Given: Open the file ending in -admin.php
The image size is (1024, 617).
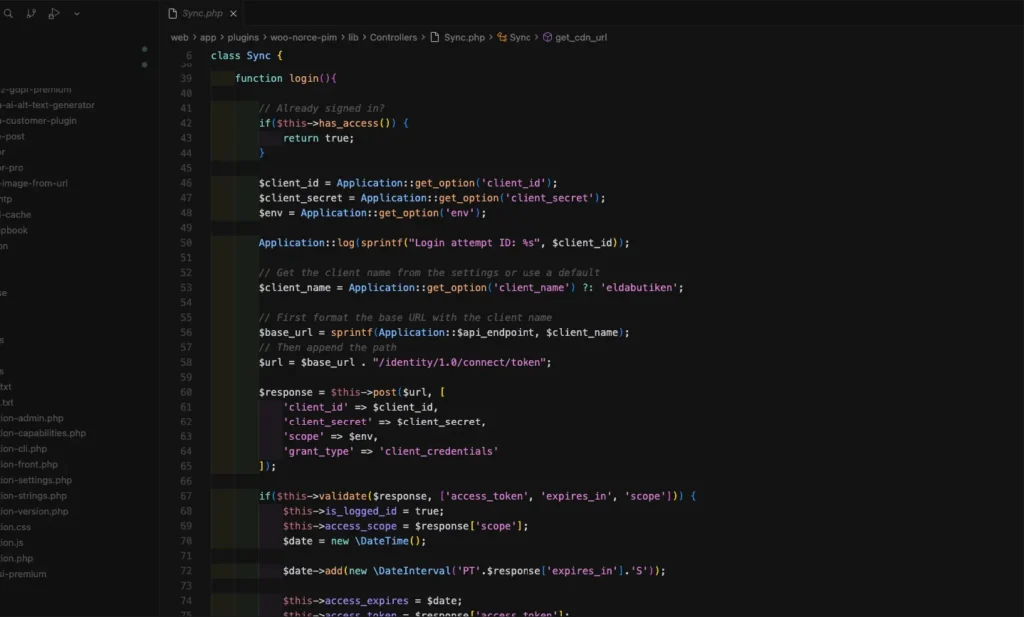Looking at the screenshot, I should pos(31,418).
